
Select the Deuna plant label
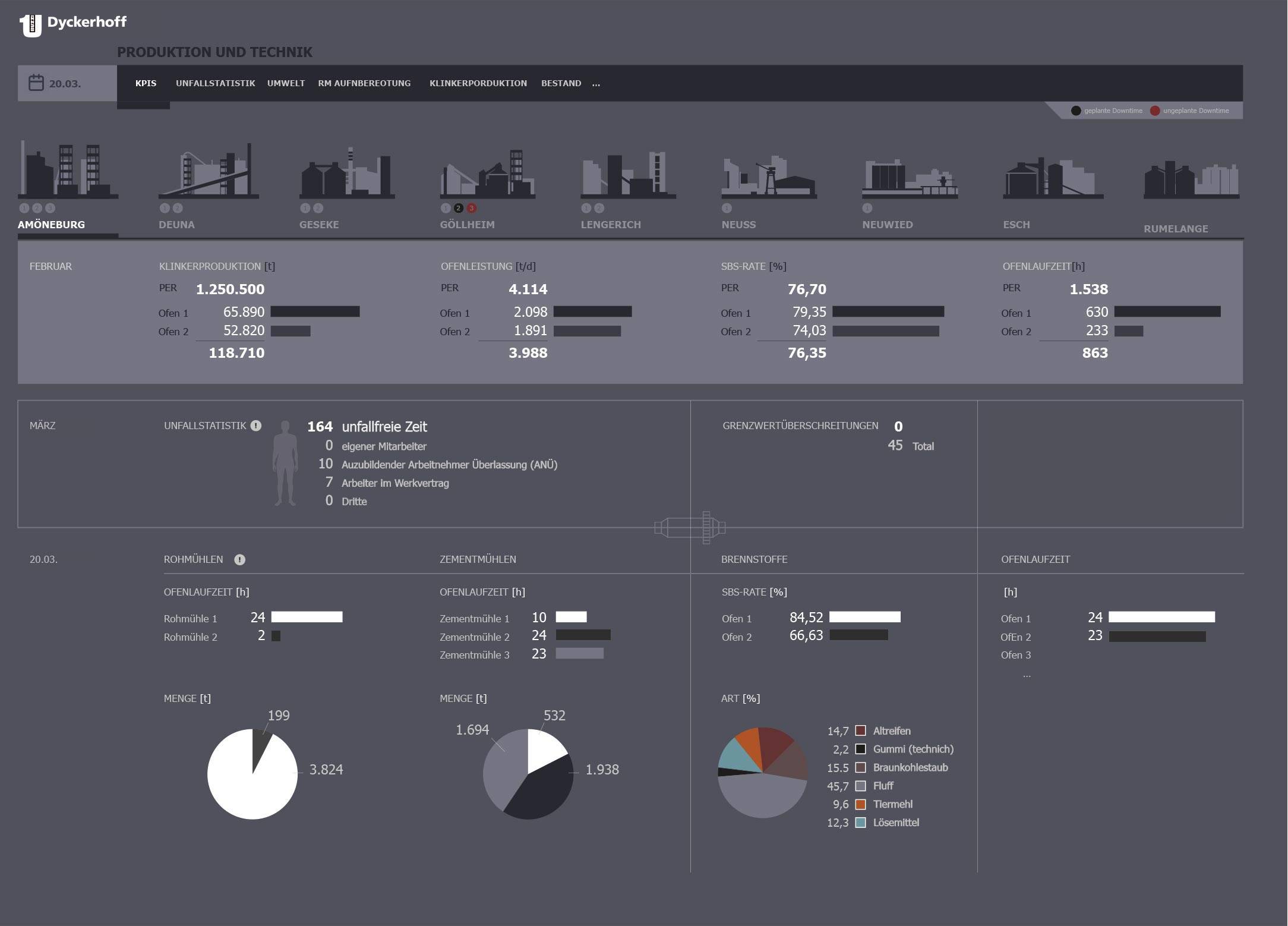[x=176, y=225]
